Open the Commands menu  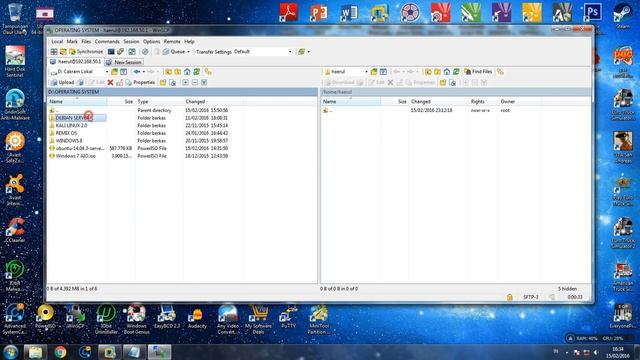coord(107,42)
